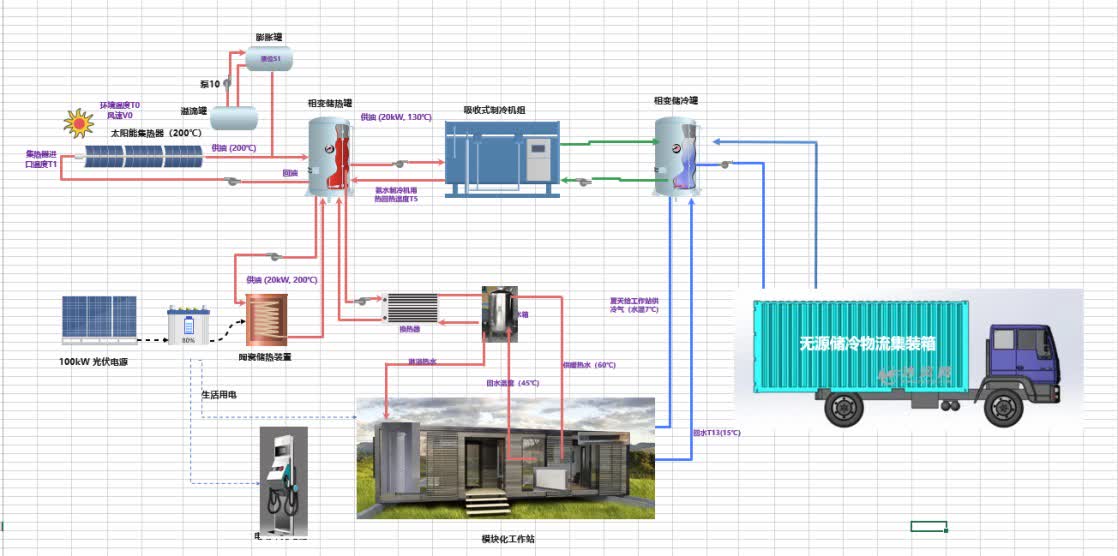
Task: Select the pump icon next to 泵10
Action: [x=228, y=83]
